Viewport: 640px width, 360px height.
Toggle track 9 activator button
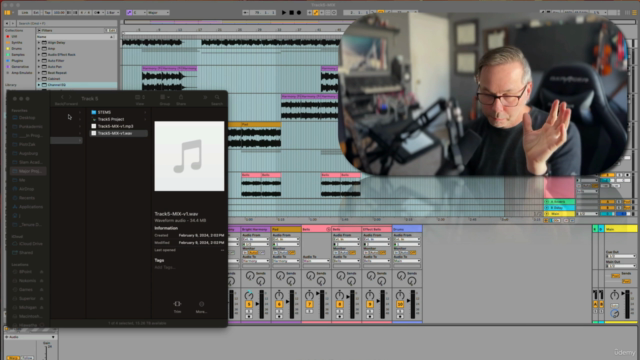(x=370, y=304)
